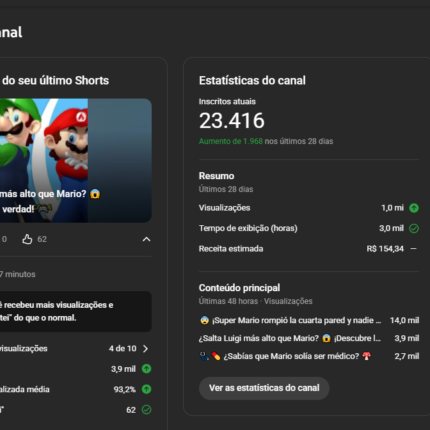The height and width of the screenshot is (430, 430).
Task: Click the 'Aumento de 1.968' subscriber text
Action: click(231, 141)
